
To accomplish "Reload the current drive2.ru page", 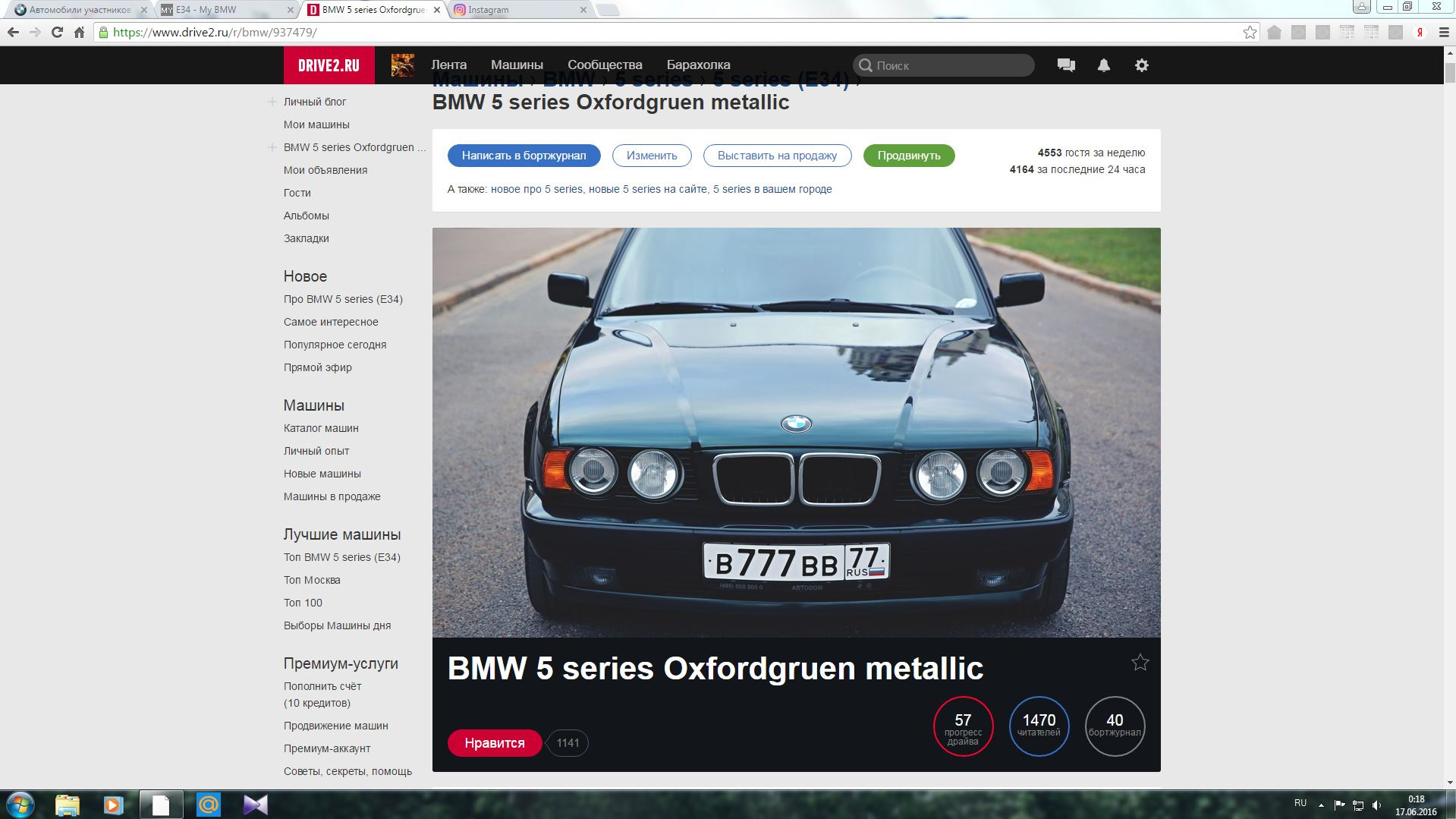I will coord(57,32).
